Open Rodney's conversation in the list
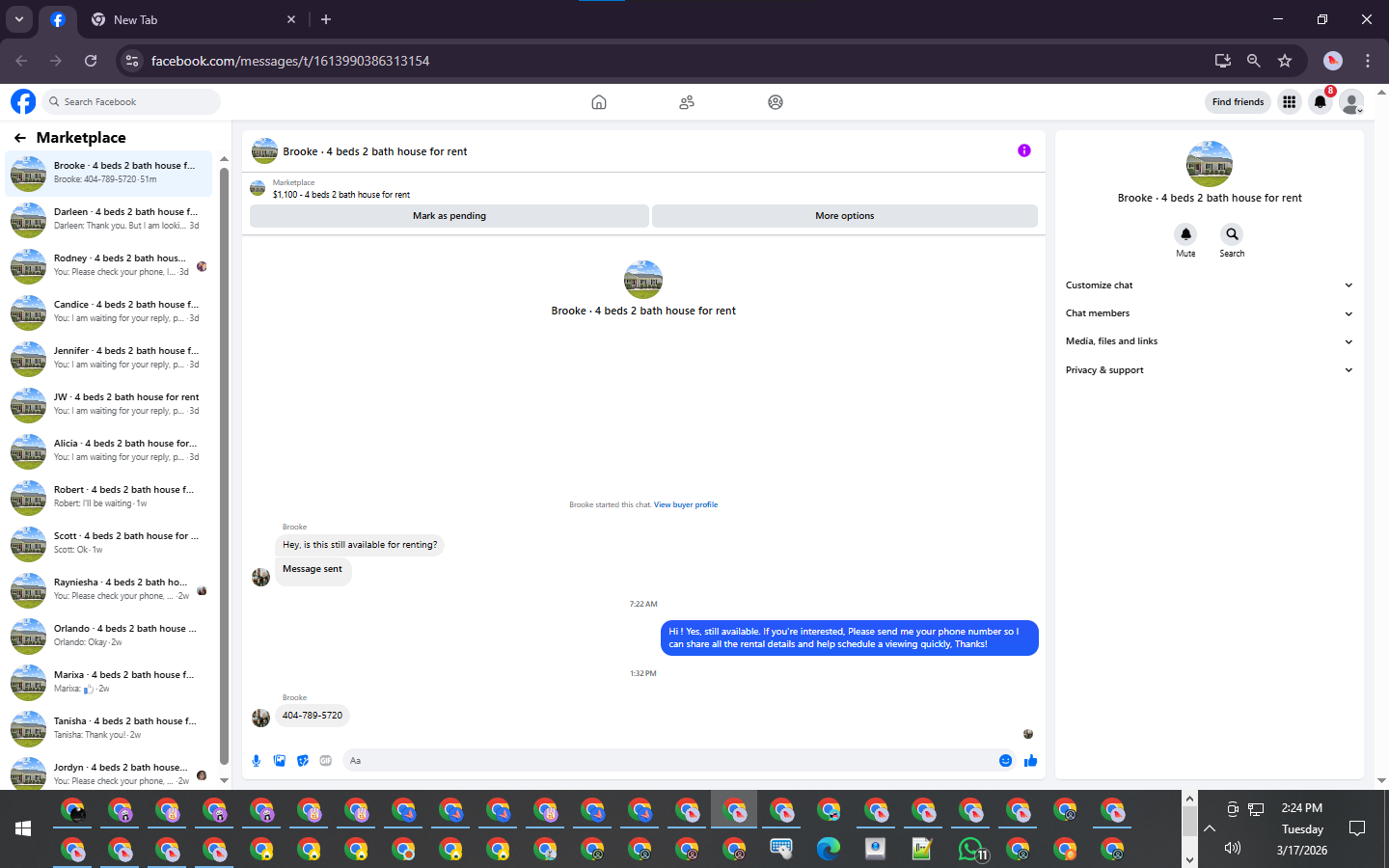Image resolution: width=1389 pixels, height=868 pixels. tap(109, 265)
